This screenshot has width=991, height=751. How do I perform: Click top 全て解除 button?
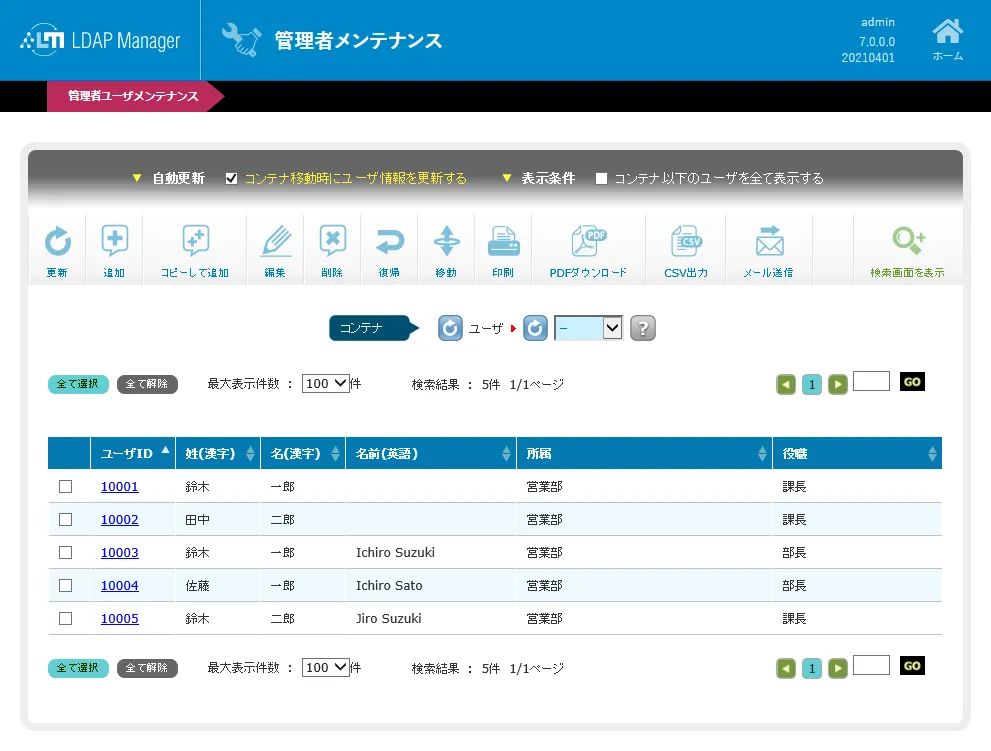pyautogui.click(x=147, y=384)
